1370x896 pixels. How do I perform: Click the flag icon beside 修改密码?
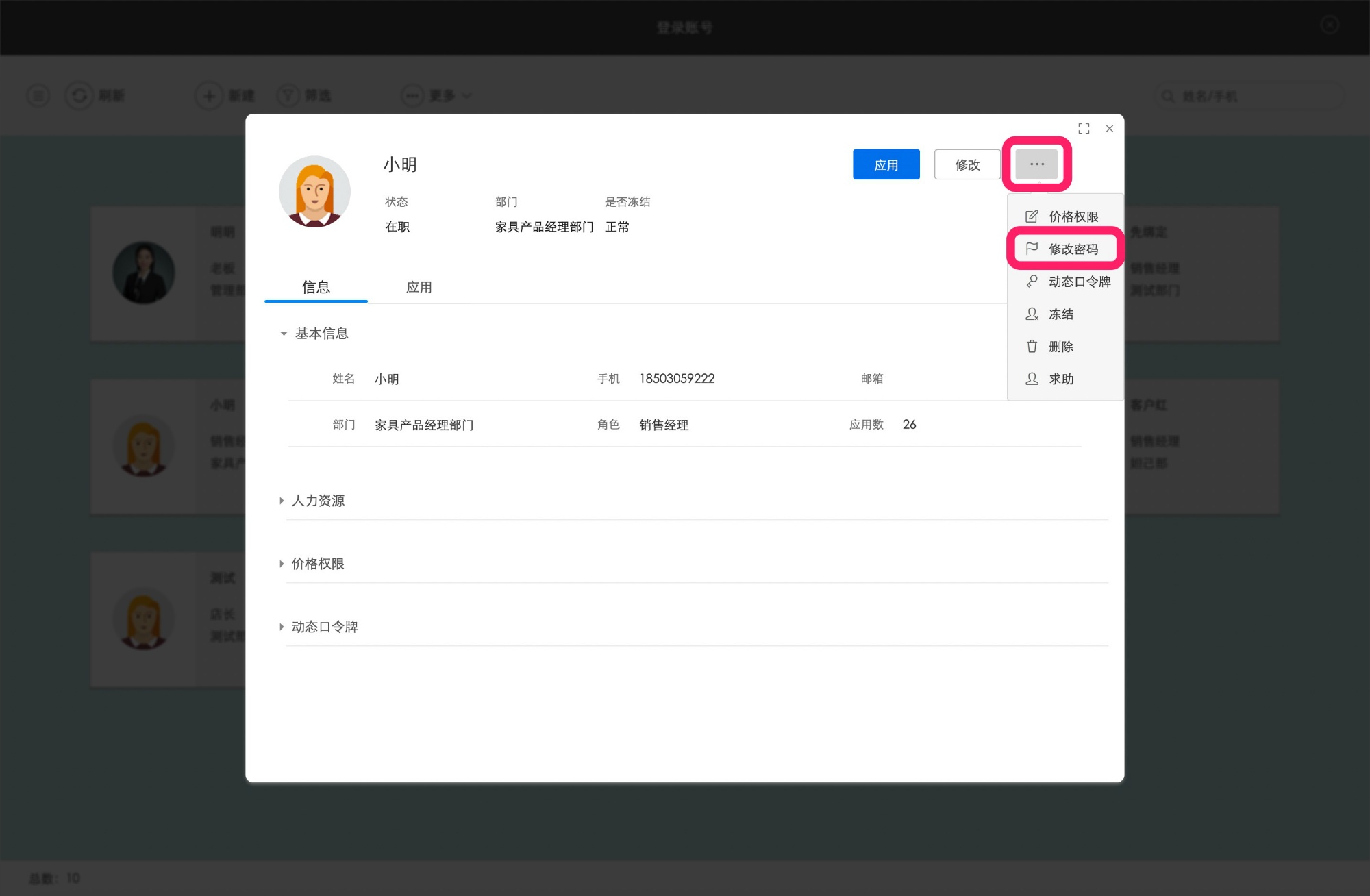pos(1032,249)
